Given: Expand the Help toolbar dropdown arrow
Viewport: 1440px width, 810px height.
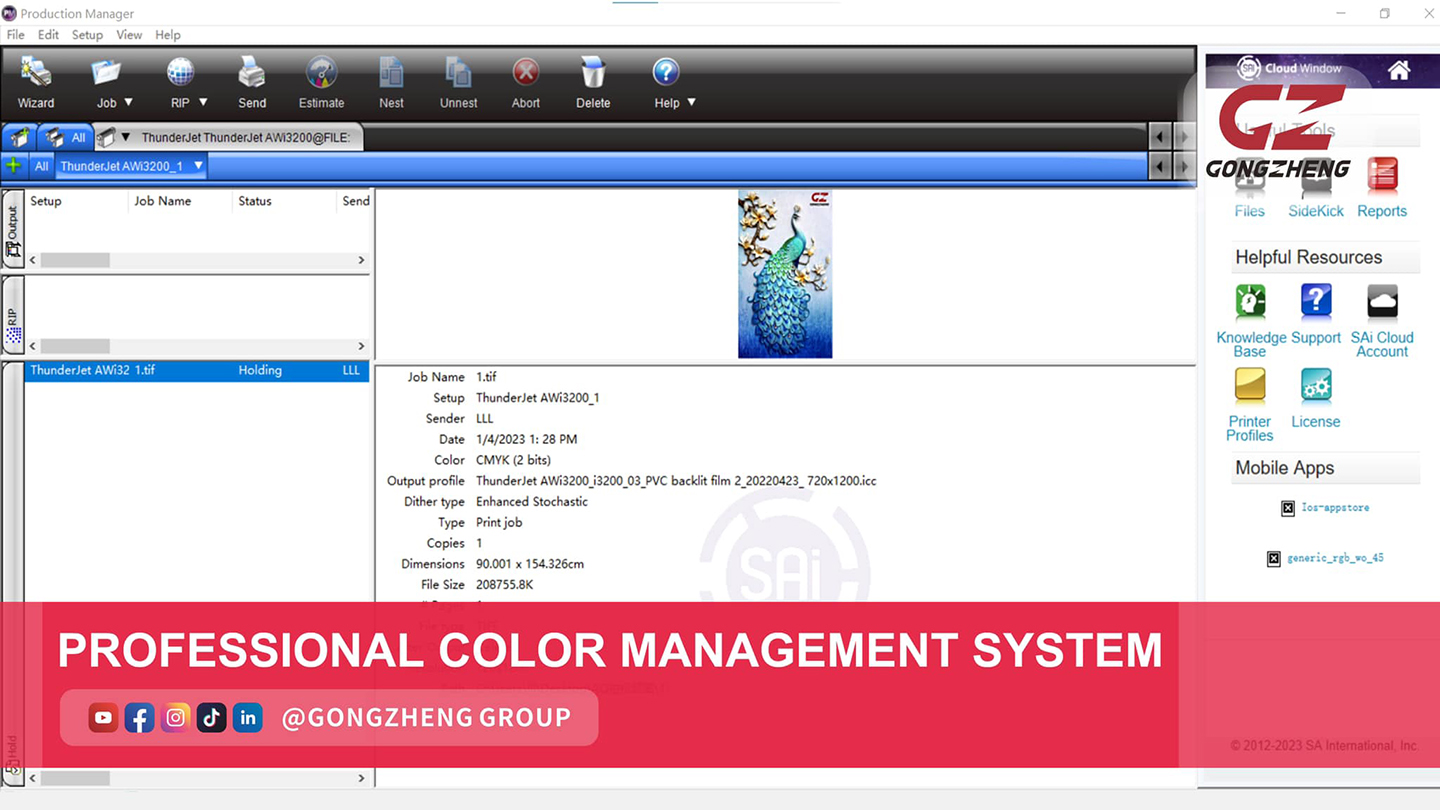Looking at the screenshot, I should click(691, 102).
